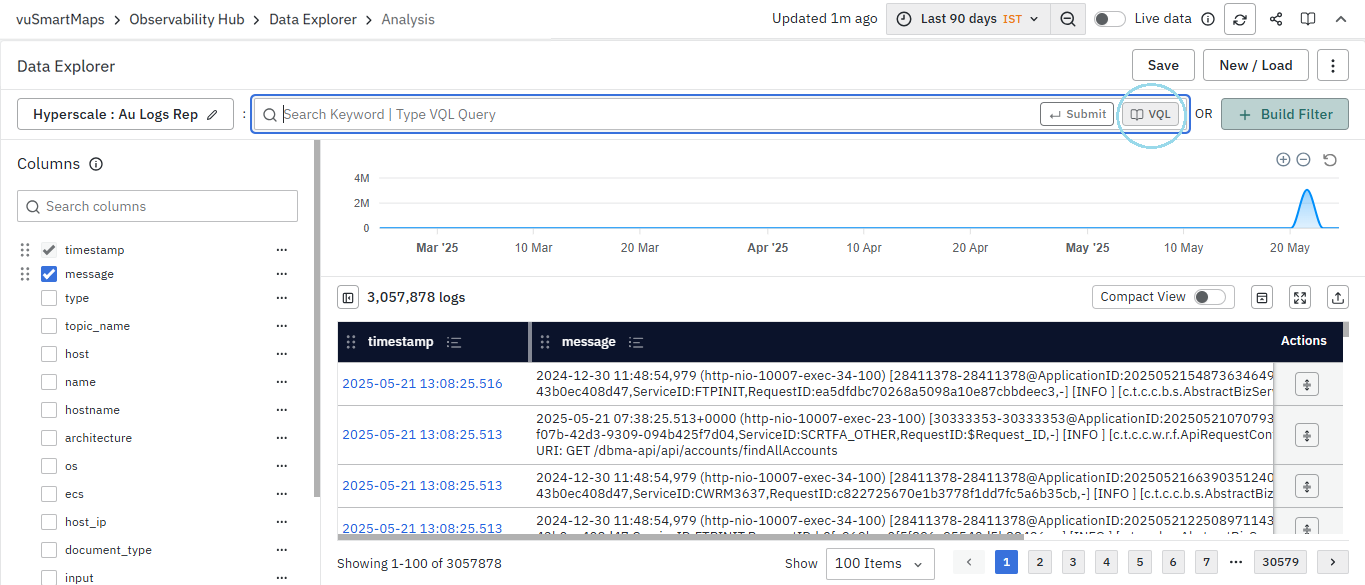Edit the Hyperscale : Au Logs Rep source

pyautogui.click(x=212, y=115)
